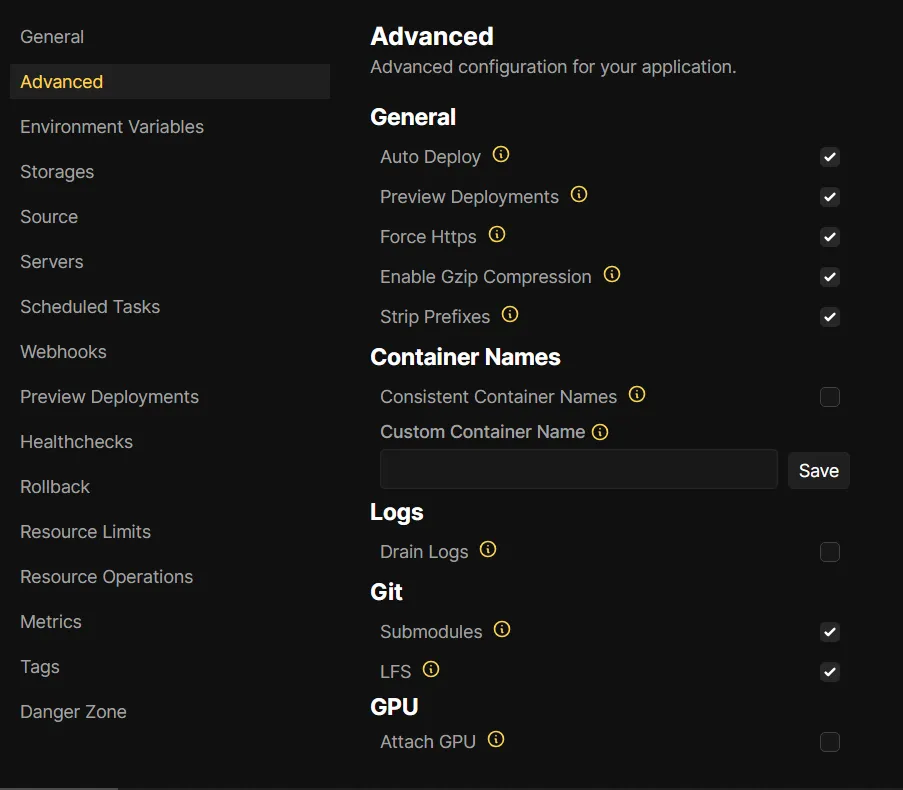Click the info icon beside Auto Deploy

click(501, 155)
